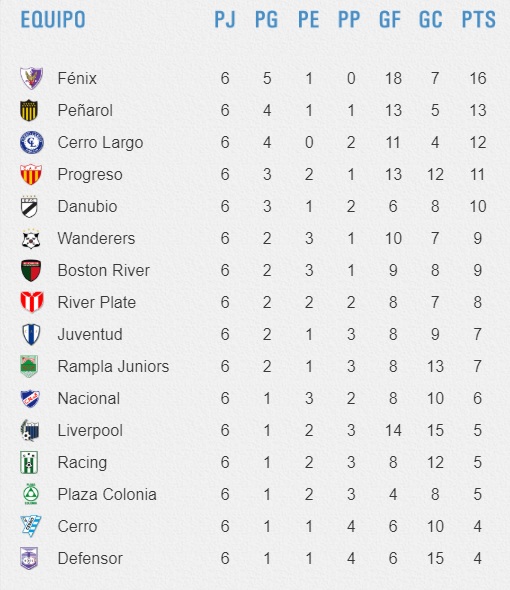Click the EQUIPO column header
Viewport: 510px width, 590px height.
pos(53,20)
